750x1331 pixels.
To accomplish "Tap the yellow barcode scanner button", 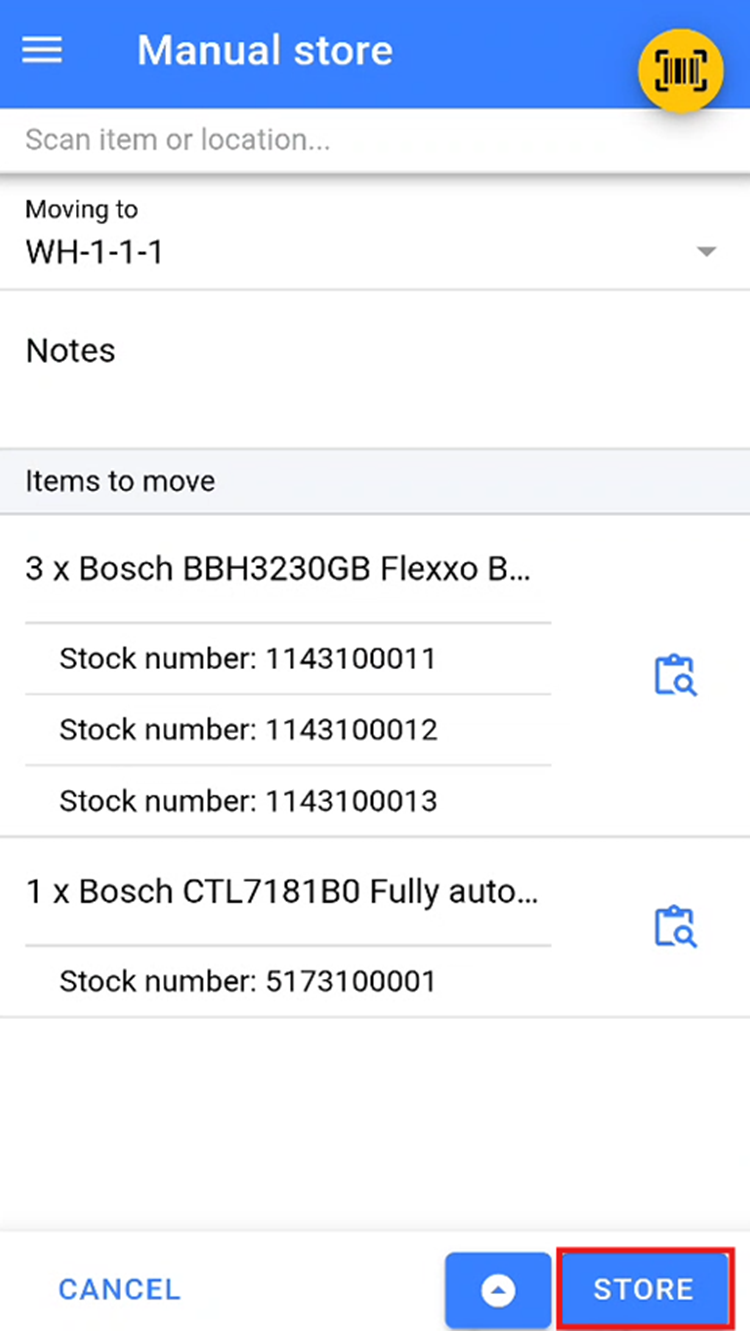I will (x=680, y=70).
